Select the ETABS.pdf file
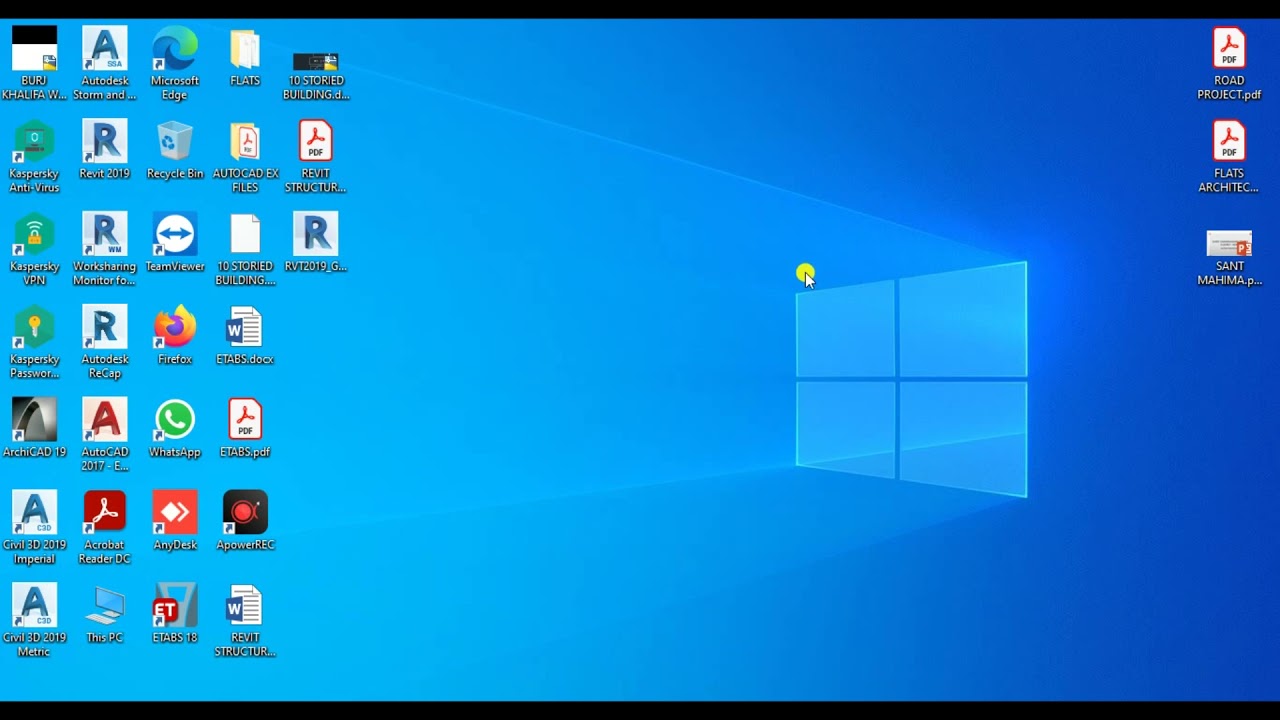Viewport: 1280px width, 720px height. tap(245, 428)
